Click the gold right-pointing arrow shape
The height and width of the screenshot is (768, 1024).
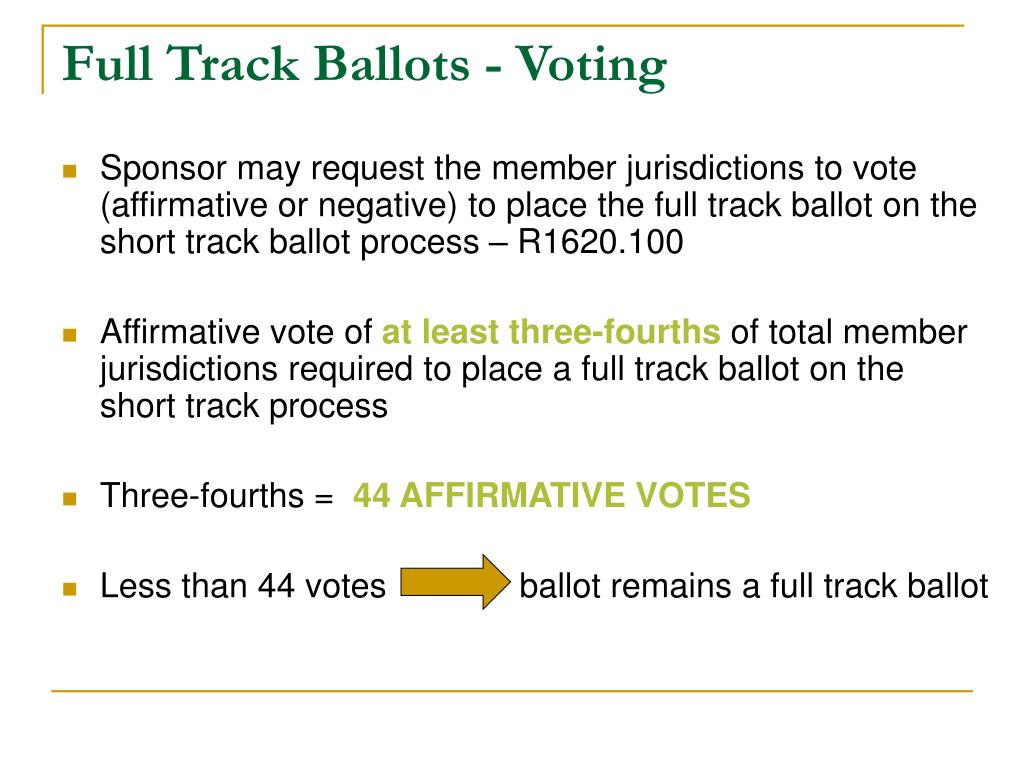click(455, 582)
